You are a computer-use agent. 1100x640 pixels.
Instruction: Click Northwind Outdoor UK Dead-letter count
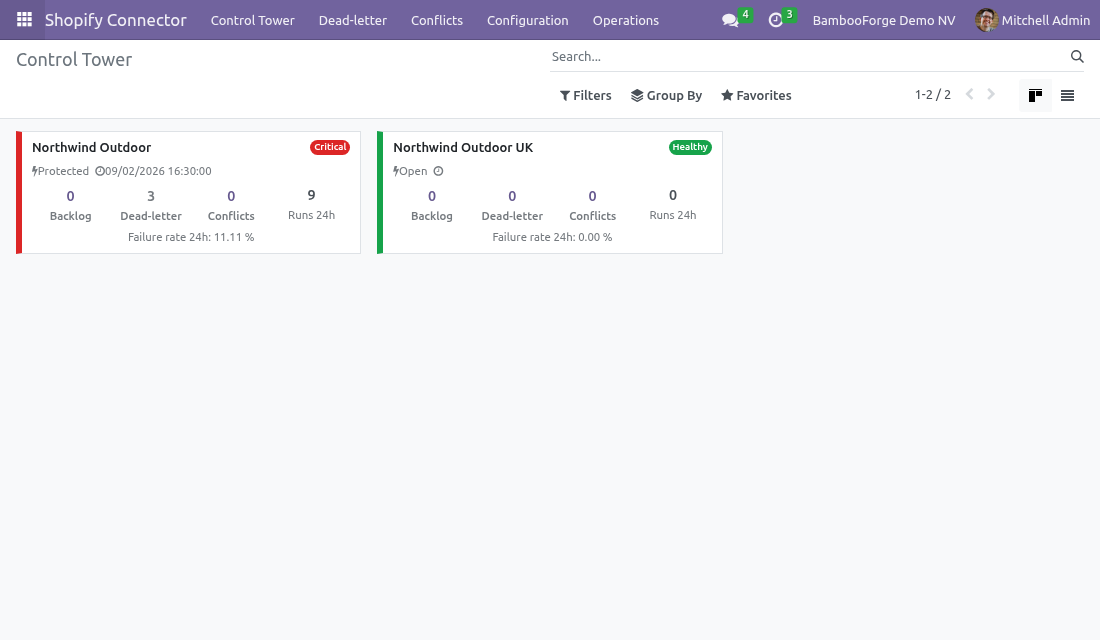pyautogui.click(x=512, y=196)
